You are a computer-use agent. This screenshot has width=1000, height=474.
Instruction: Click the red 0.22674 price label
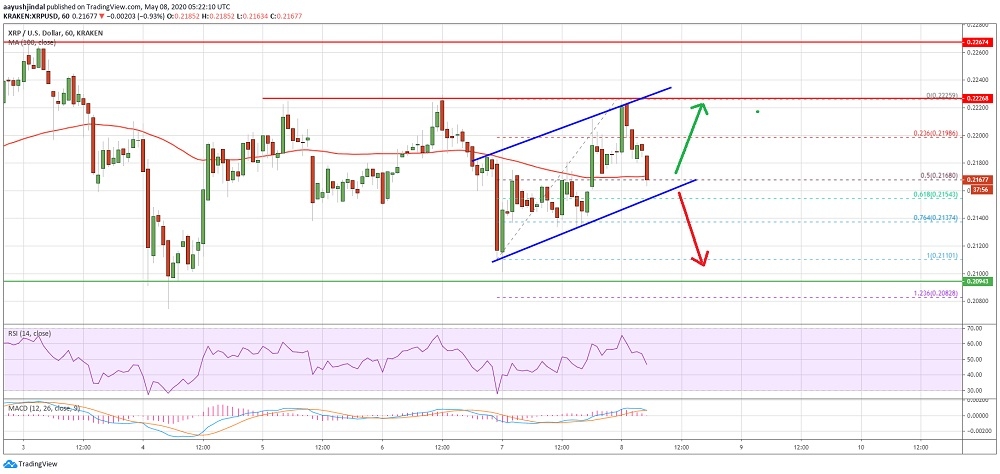pyautogui.click(x=979, y=43)
